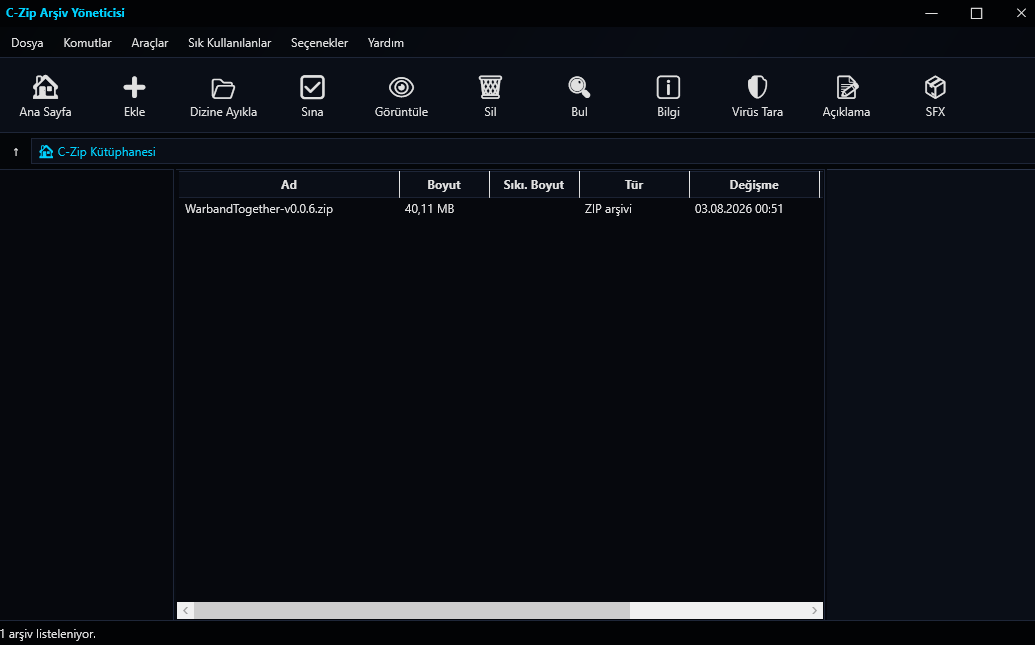Screen dimensions: 1035x645
Task: Open the Açıklama comment tool
Action: [x=846, y=87]
